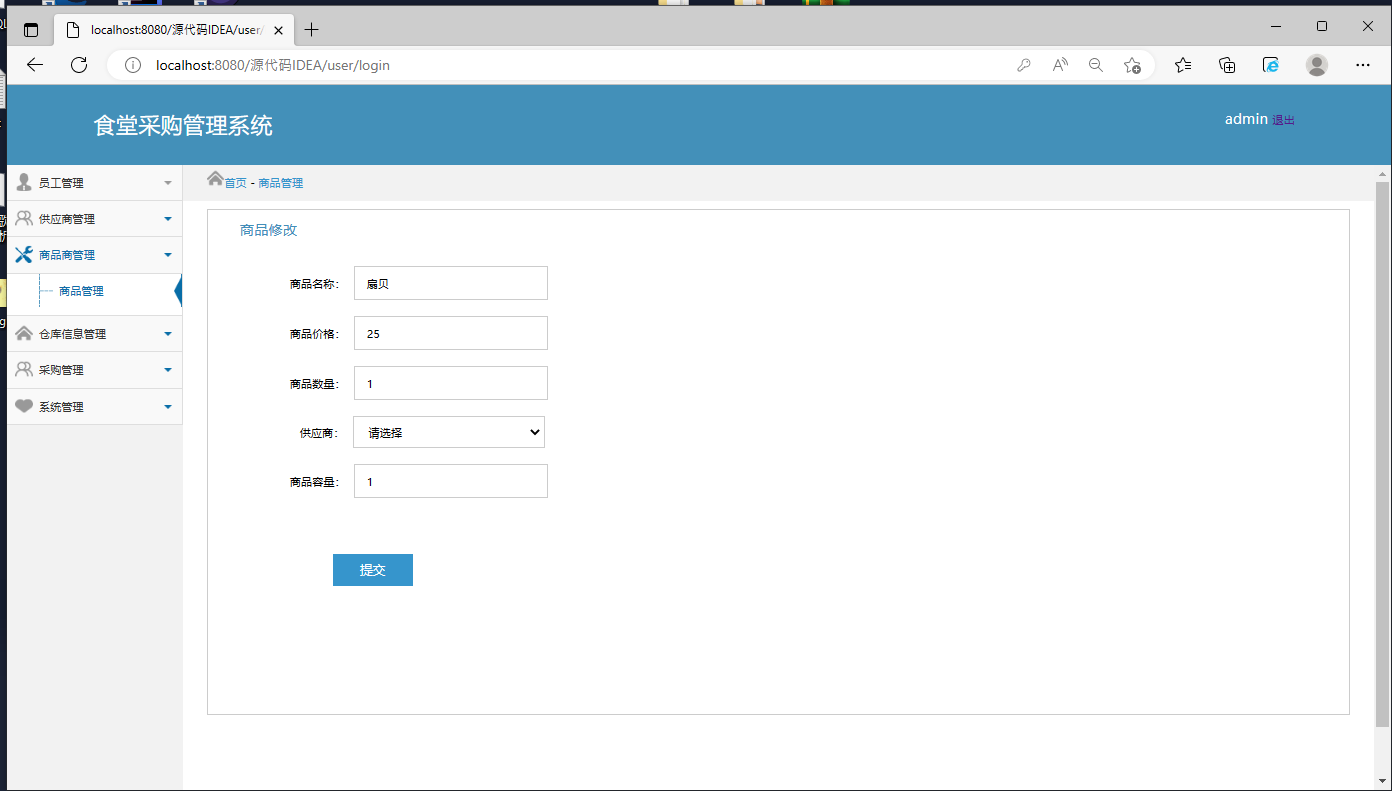The image size is (1392, 791).
Task: Click the 员工管理 person icon
Action: point(24,182)
